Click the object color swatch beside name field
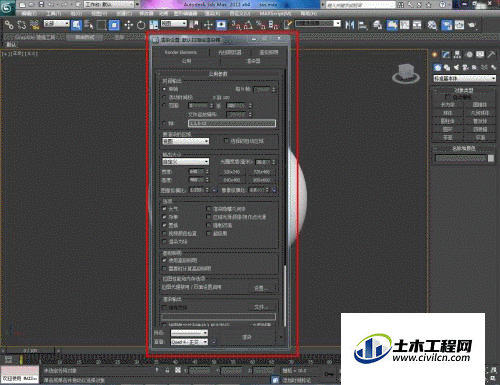 [x=491, y=158]
